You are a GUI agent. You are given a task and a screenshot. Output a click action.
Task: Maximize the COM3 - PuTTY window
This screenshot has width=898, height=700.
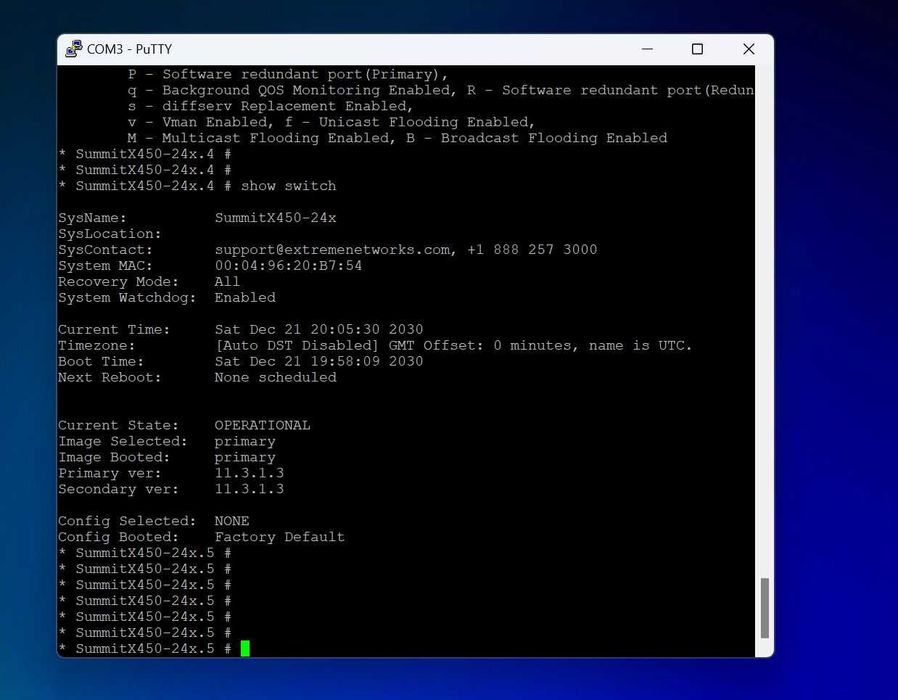point(697,49)
